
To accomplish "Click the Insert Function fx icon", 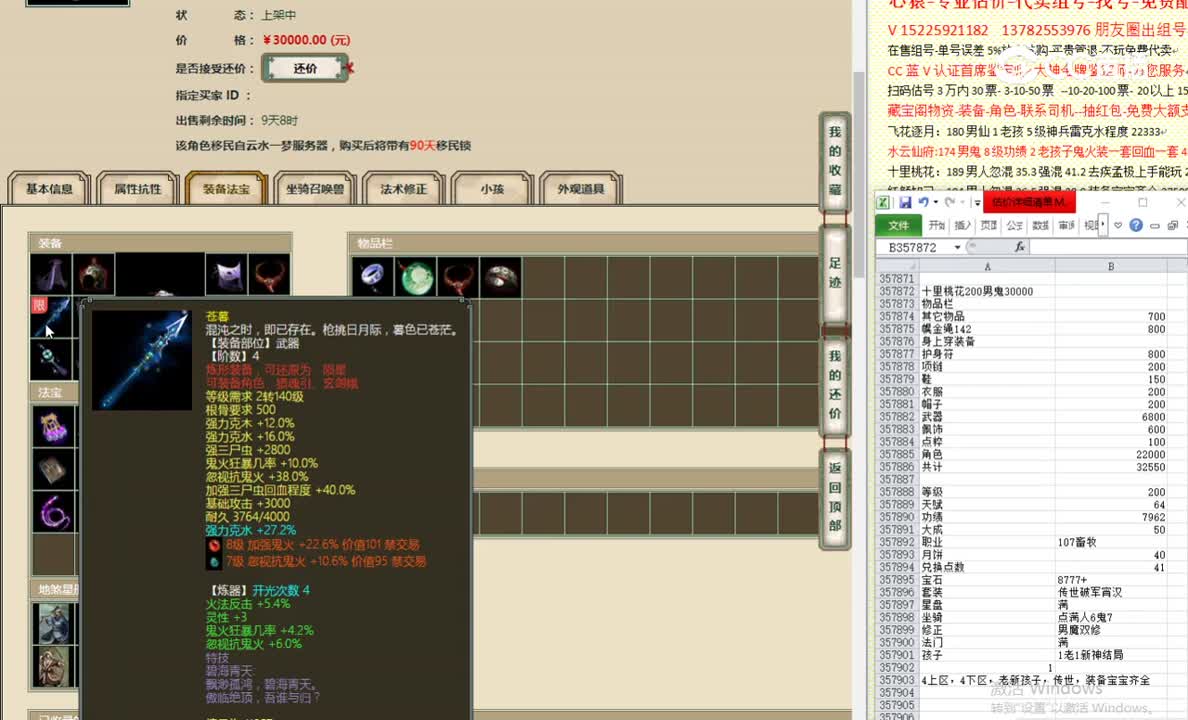I will [x=1020, y=245].
